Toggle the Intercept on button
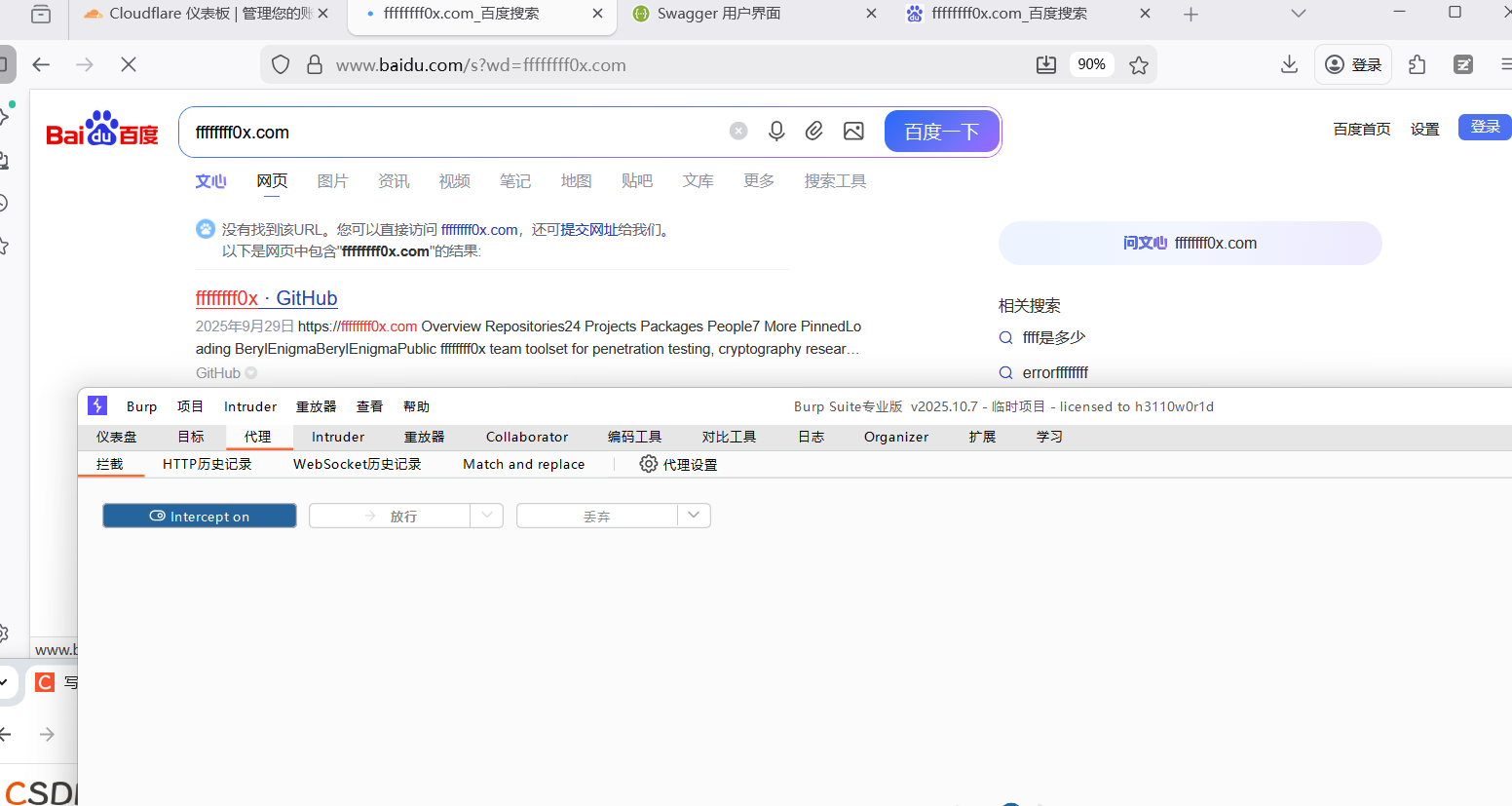Screen dimensions: 1512x806 [200, 516]
